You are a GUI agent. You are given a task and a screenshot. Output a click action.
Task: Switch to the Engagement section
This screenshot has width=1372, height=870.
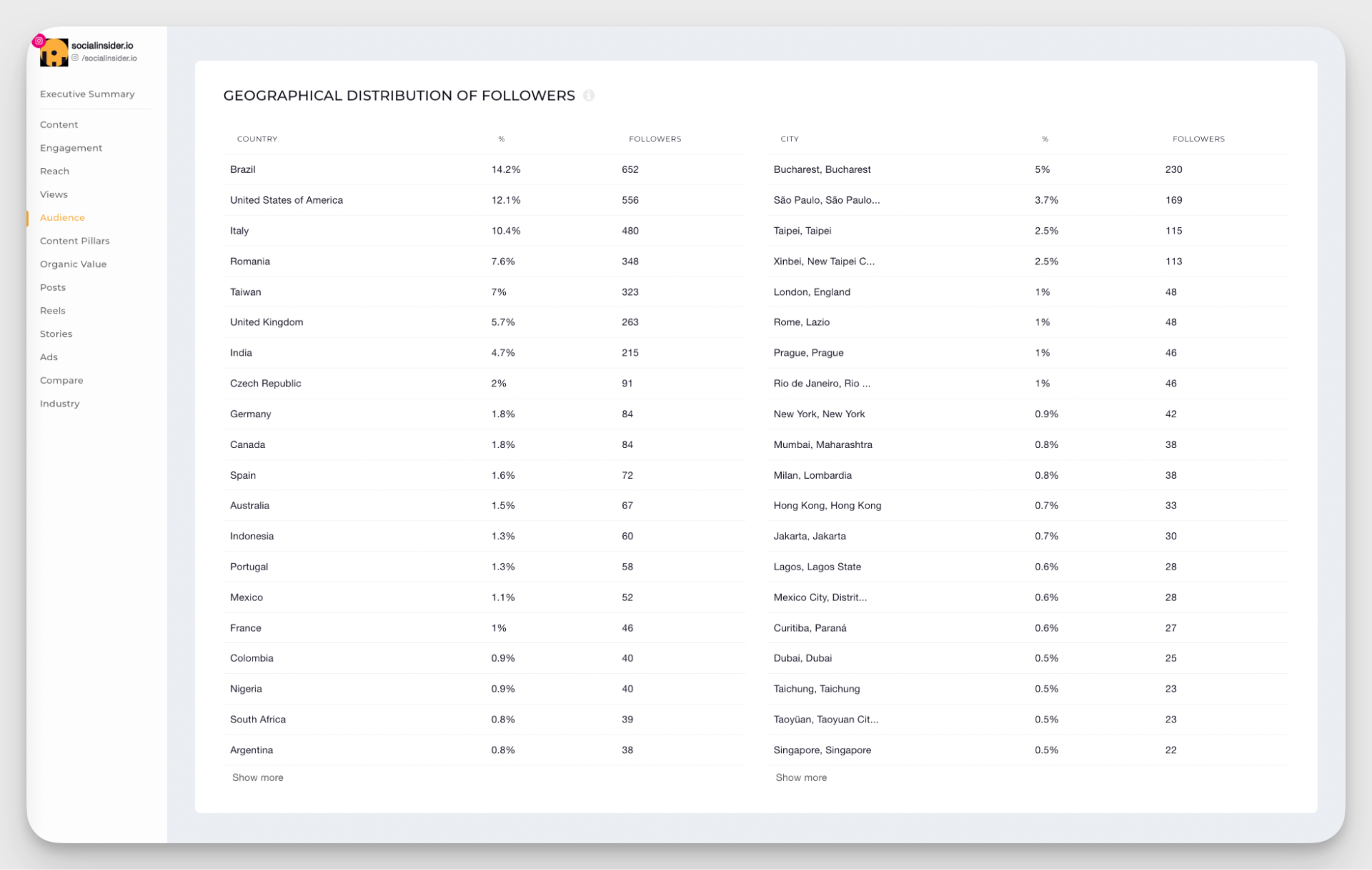pos(71,148)
